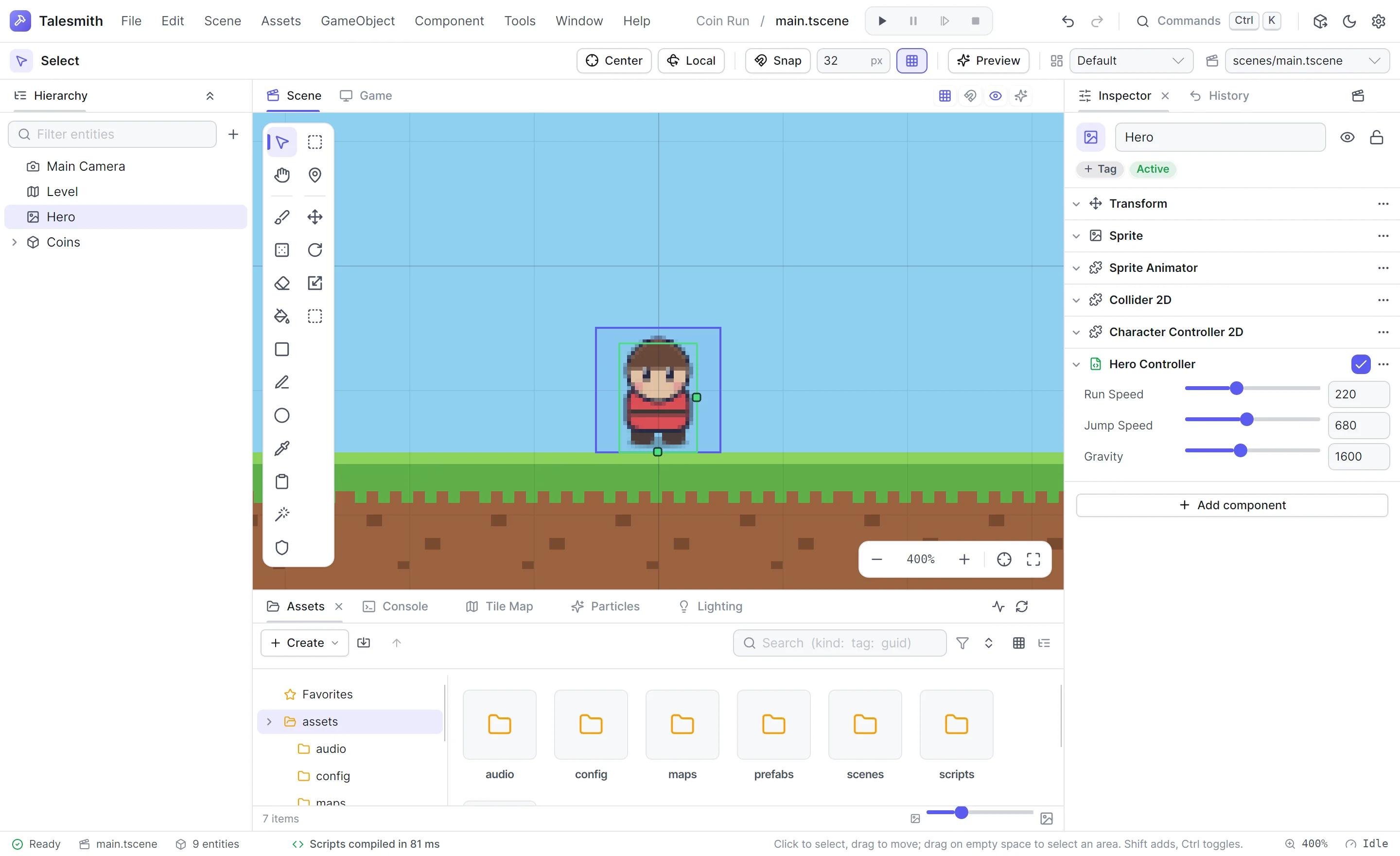Image resolution: width=1400 pixels, height=856 pixels.
Task: Choose the Paint Bucket fill tool
Action: 282,316
